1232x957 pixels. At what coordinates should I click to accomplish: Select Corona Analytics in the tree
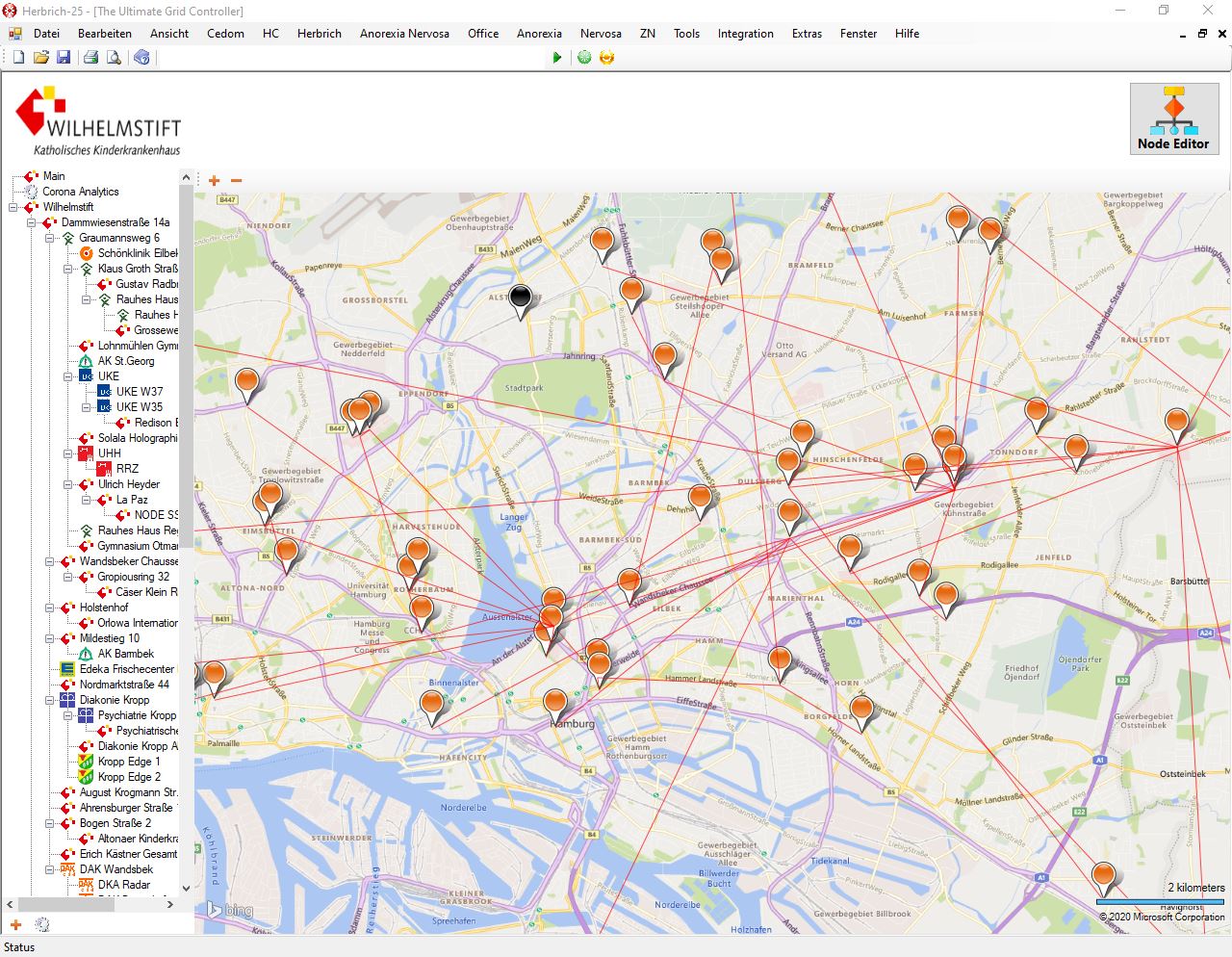[81, 192]
